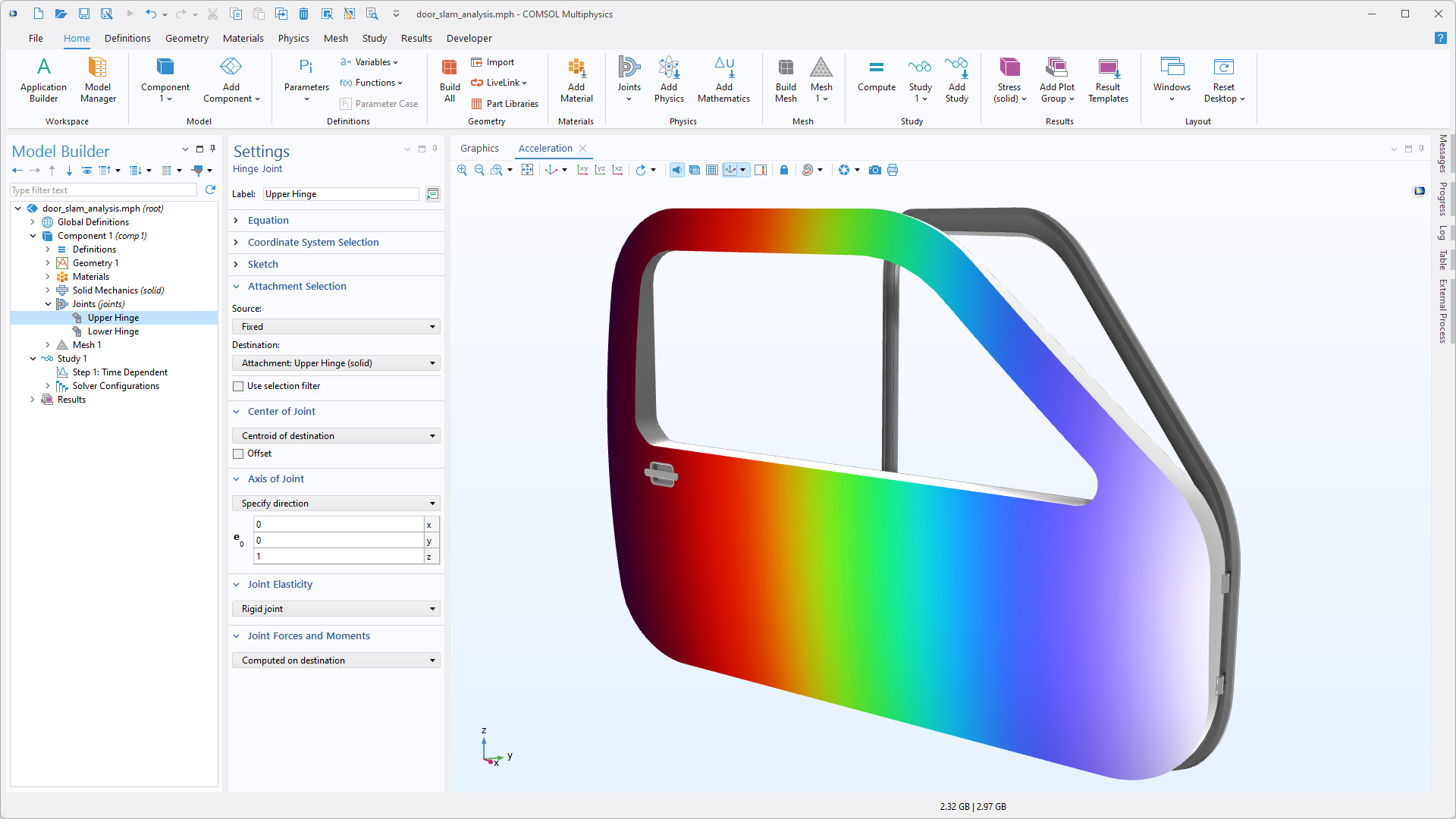Click Import in the Geometry group
The height and width of the screenshot is (819, 1456).
tap(493, 62)
